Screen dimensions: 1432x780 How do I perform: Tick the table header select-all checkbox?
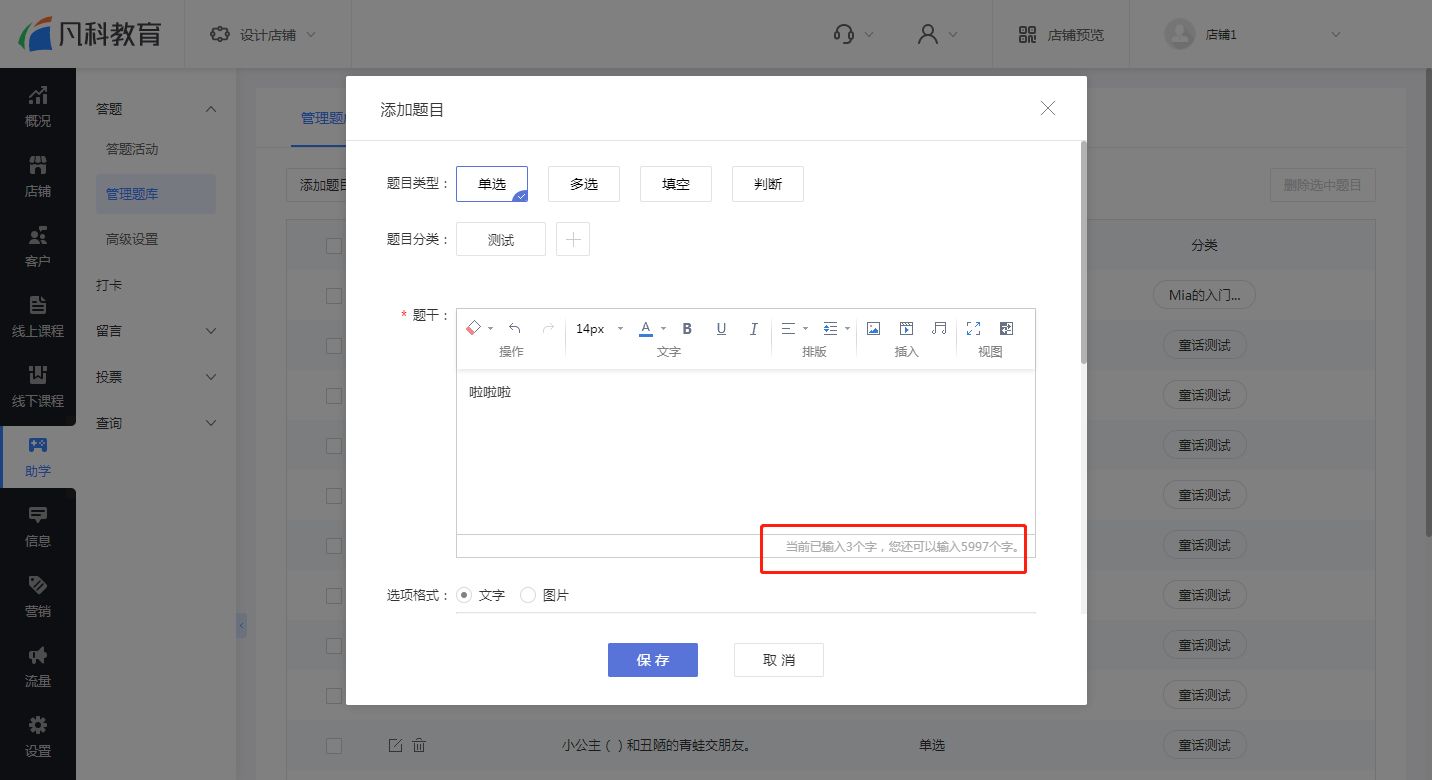click(x=334, y=246)
